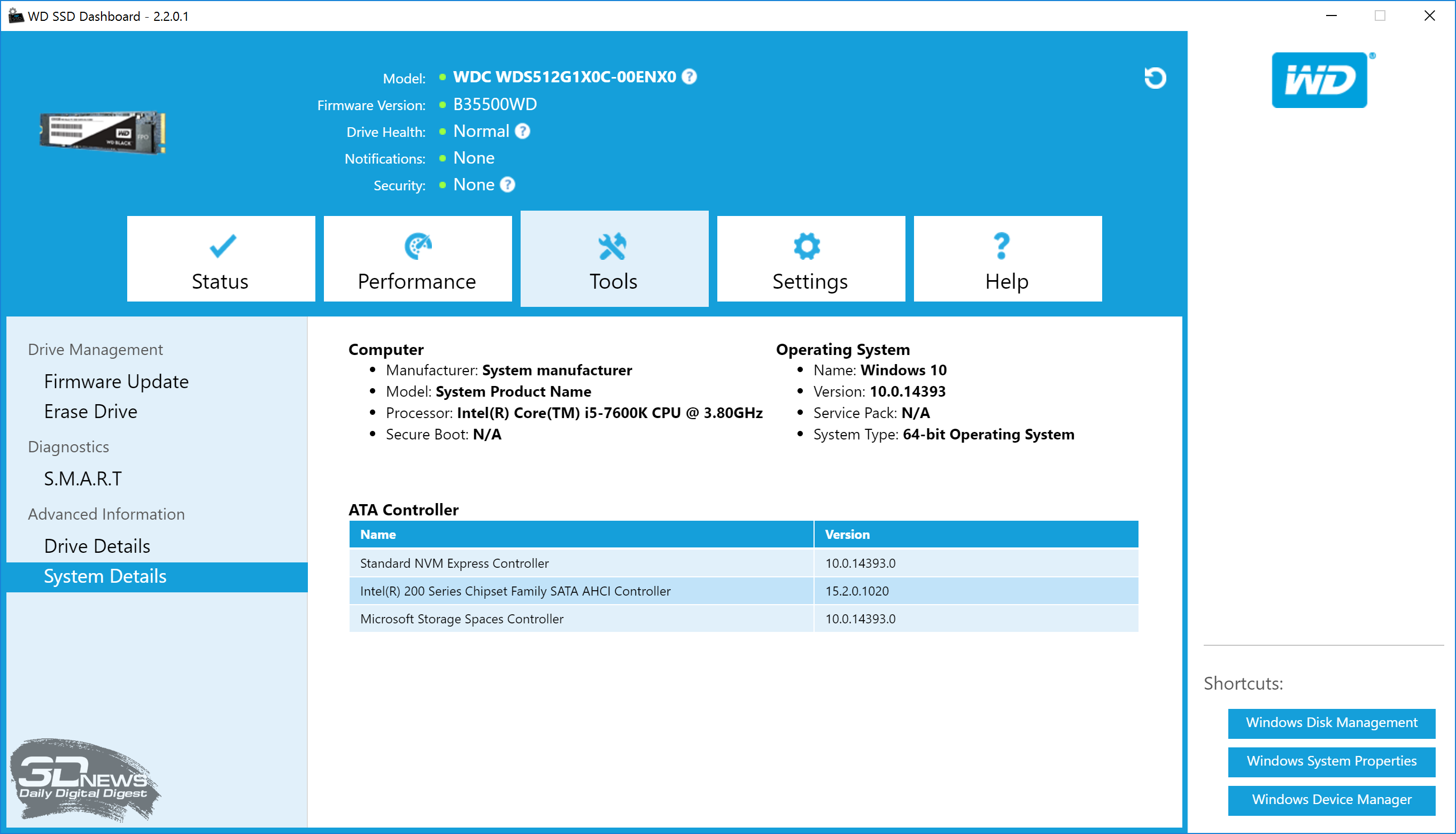Viewport: 1456px width, 834px height.
Task: Open the Status tab
Action: click(220, 259)
